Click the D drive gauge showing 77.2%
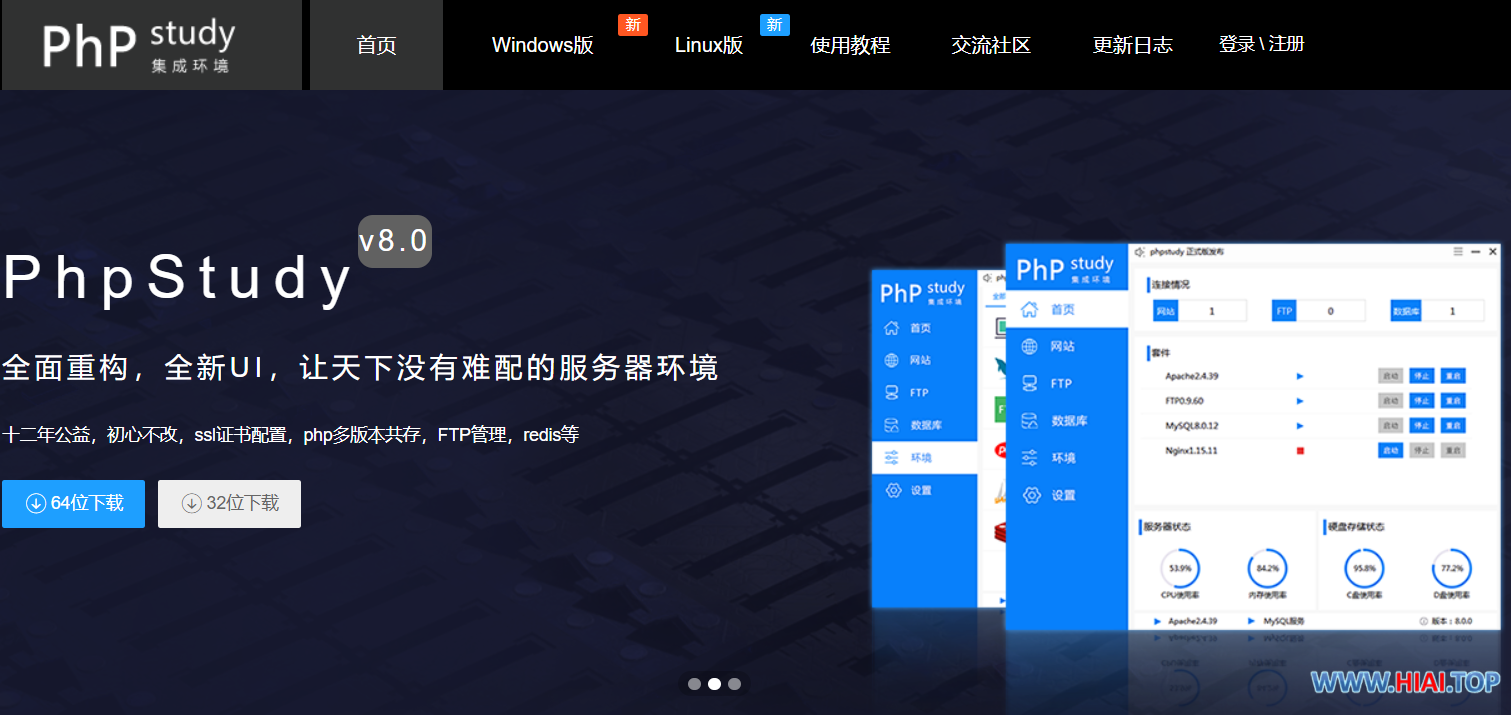Screen dimensions: 1511x715 1451,568
